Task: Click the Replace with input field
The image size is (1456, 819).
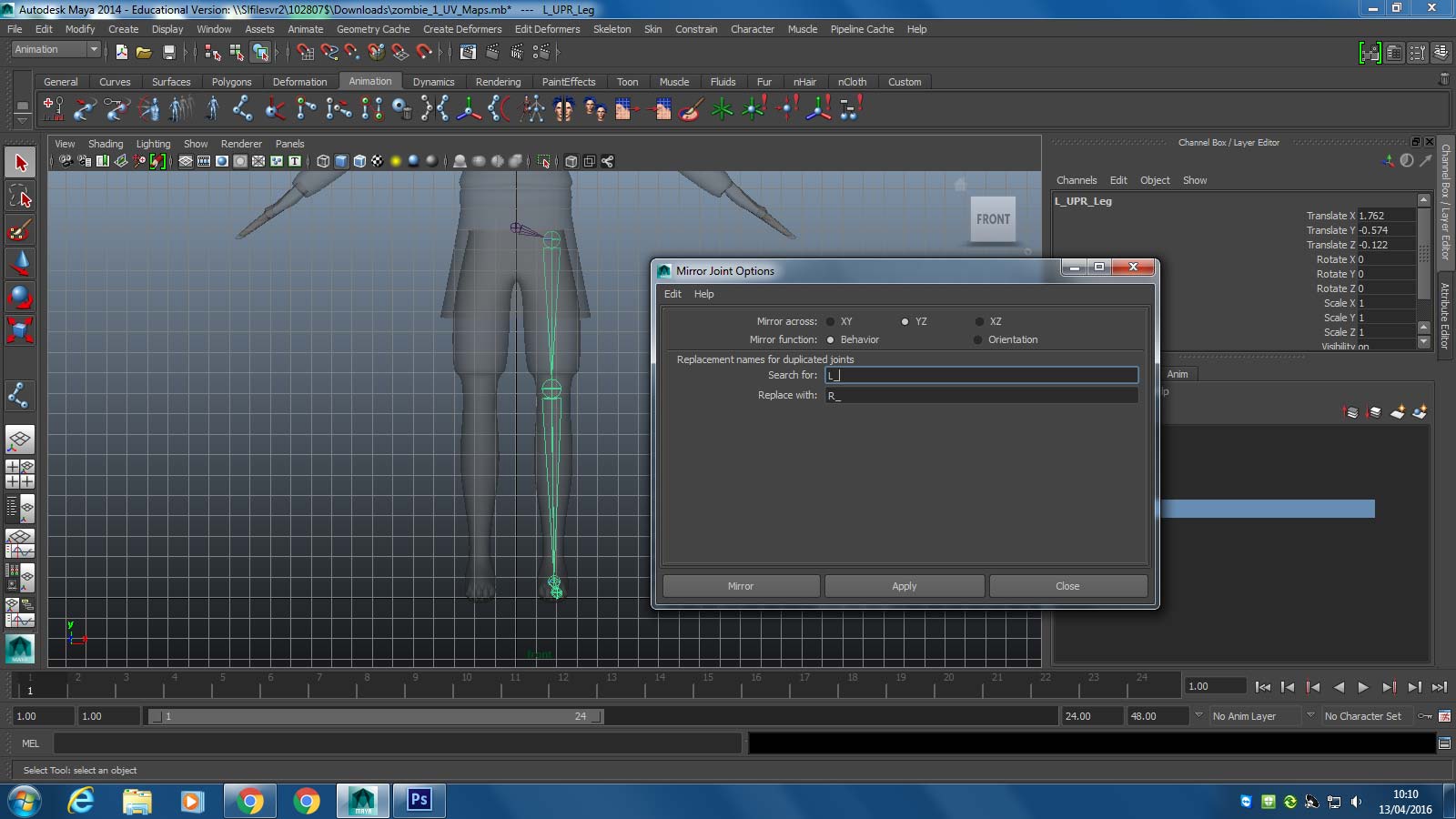Action: tap(981, 395)
